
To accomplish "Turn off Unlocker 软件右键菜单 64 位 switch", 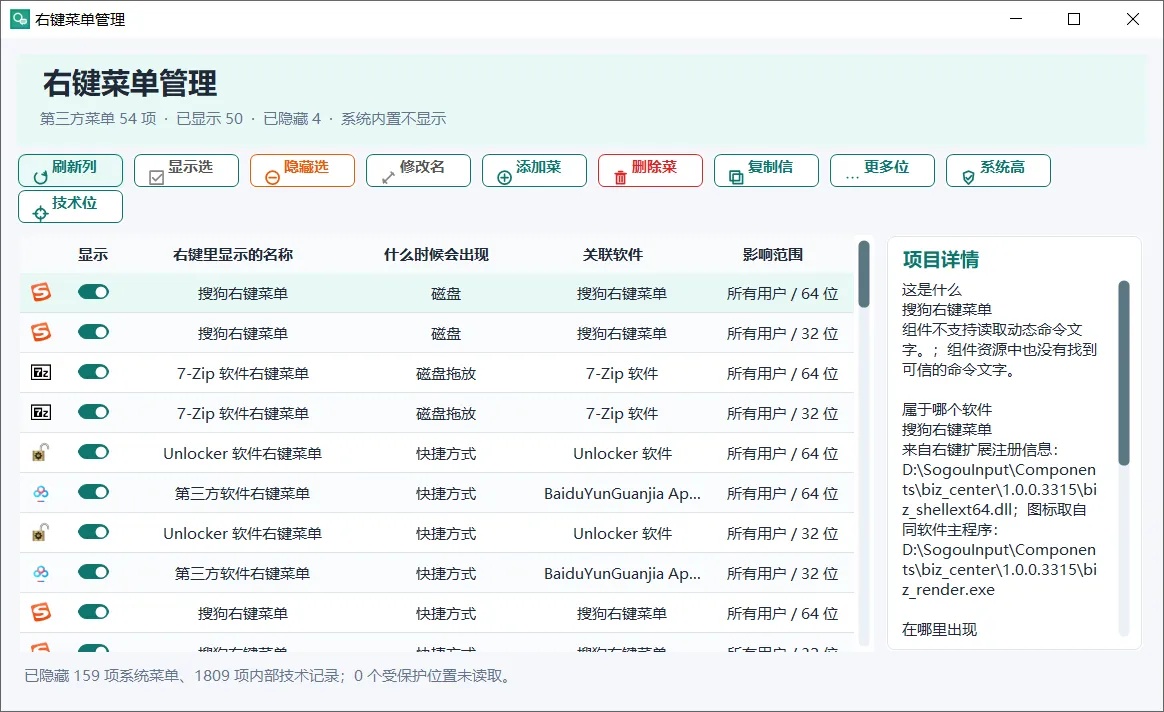I will coord(94,452).
